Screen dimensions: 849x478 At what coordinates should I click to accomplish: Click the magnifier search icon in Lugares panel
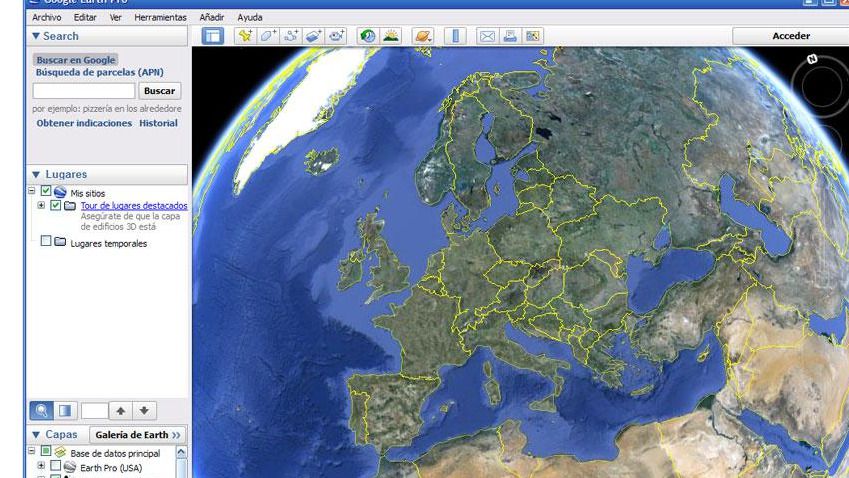click(x=41, y=411)
